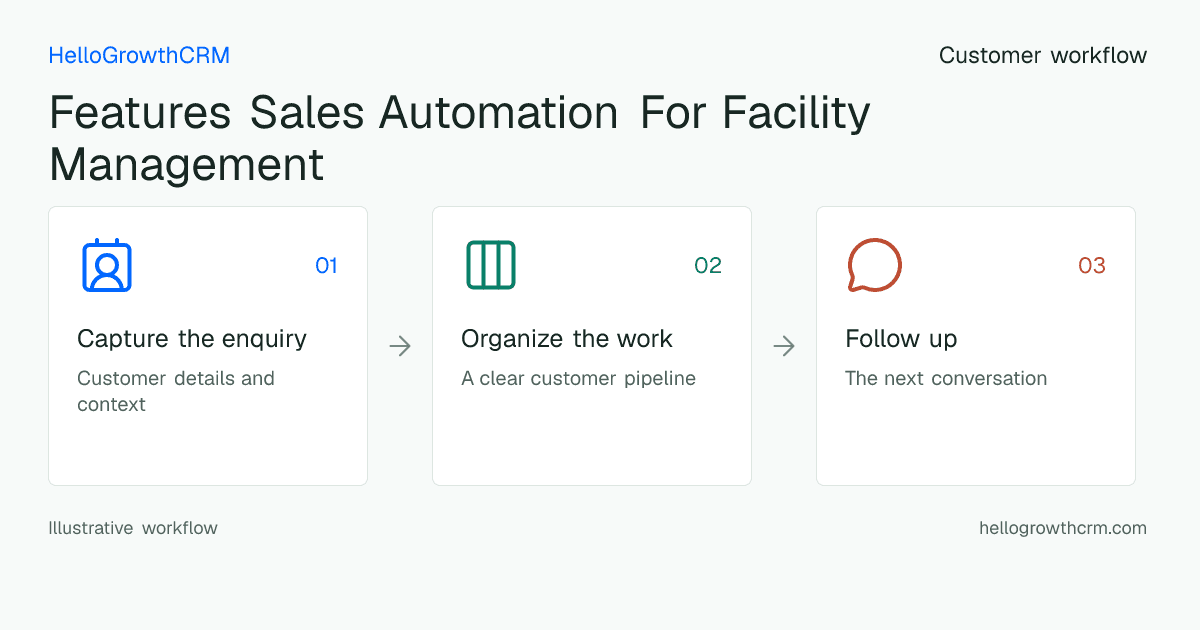Click 'The next conversation' description
1200x630 pixels.
[x=946, y=379]
